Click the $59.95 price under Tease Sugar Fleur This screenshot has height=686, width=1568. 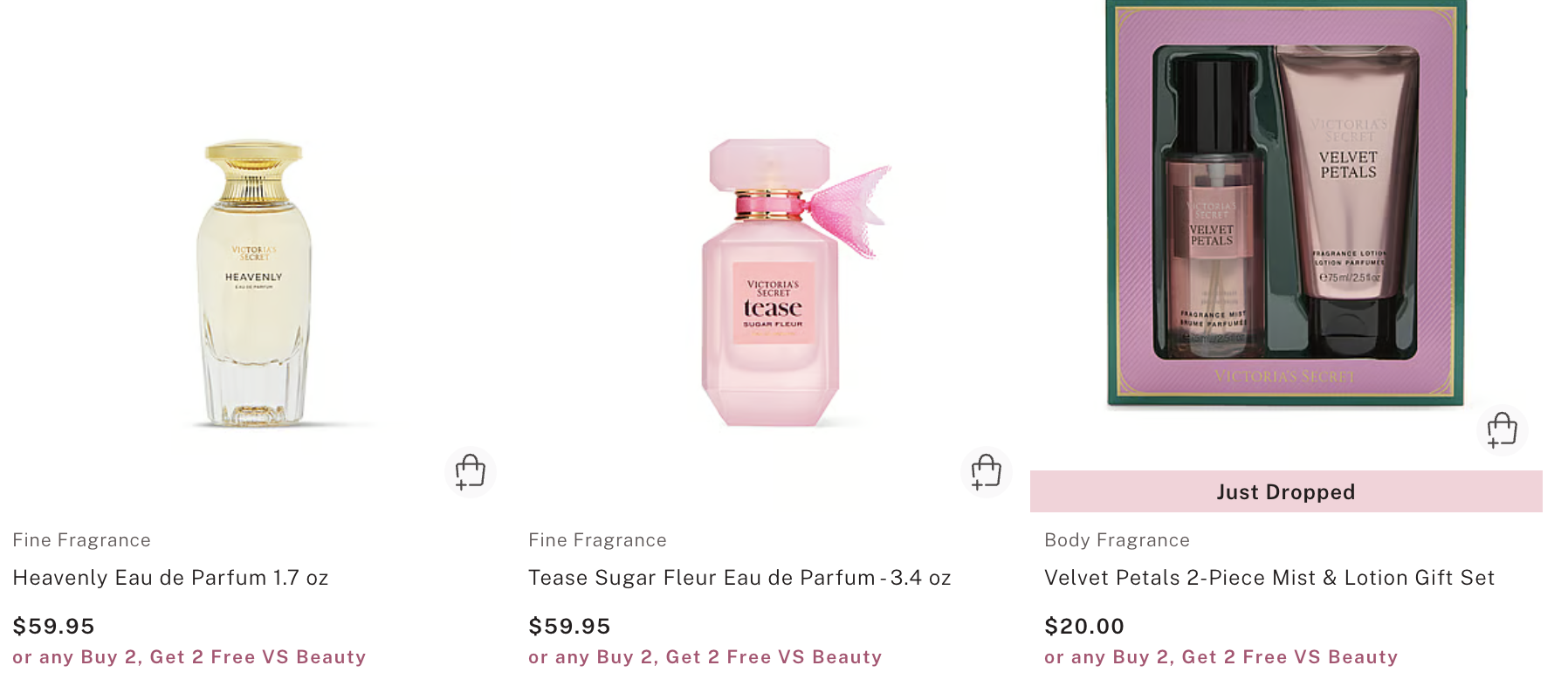tap(570, 626)
